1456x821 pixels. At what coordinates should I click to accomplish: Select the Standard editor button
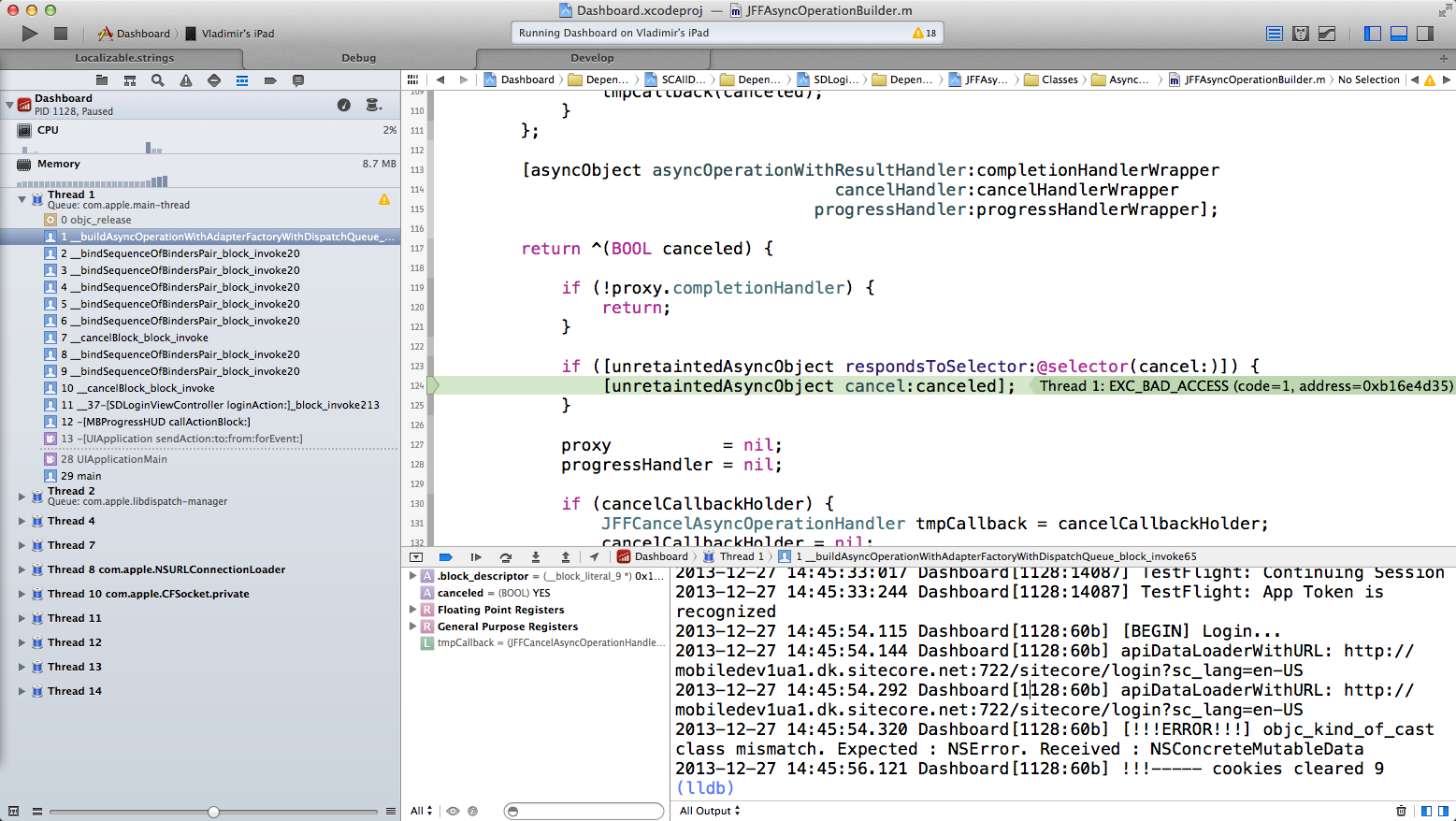click(1274, 34)
